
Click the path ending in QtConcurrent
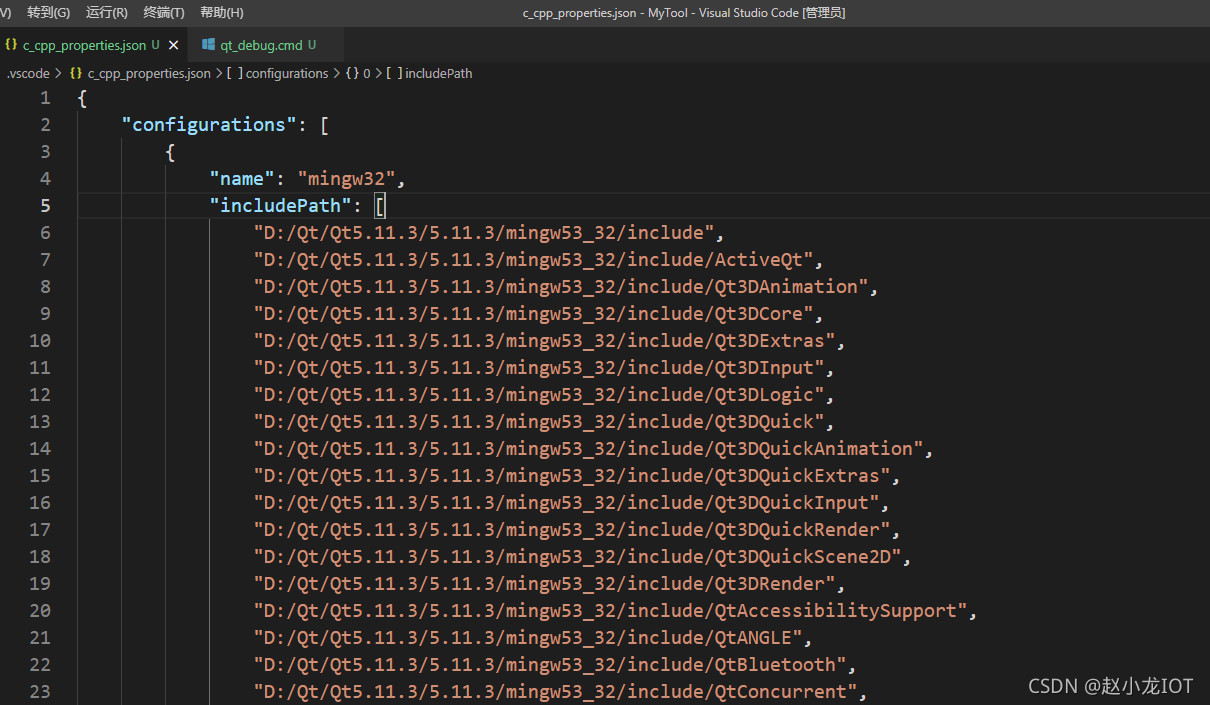(x=555, y=692)
